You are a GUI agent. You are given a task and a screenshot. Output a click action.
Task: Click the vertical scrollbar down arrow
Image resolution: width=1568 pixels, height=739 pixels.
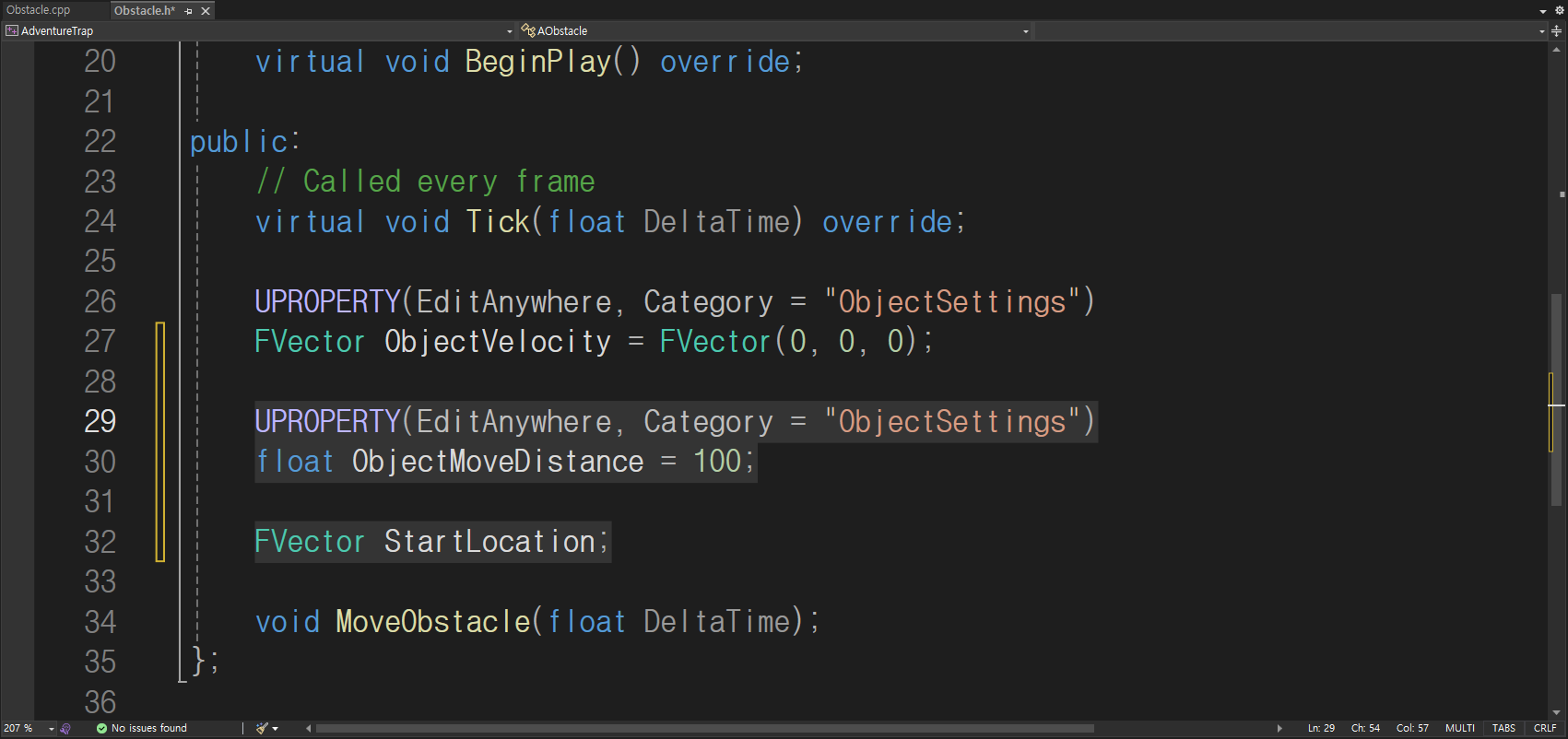1557,712
